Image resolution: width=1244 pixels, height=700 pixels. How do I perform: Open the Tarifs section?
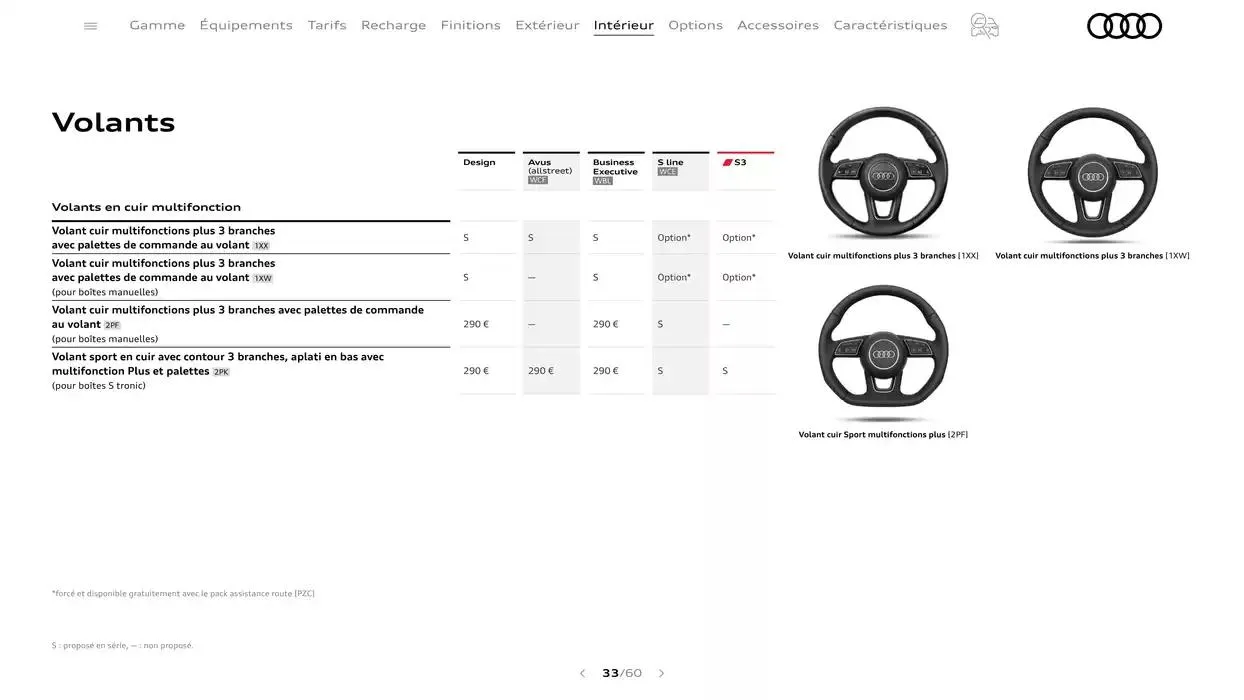327,25
